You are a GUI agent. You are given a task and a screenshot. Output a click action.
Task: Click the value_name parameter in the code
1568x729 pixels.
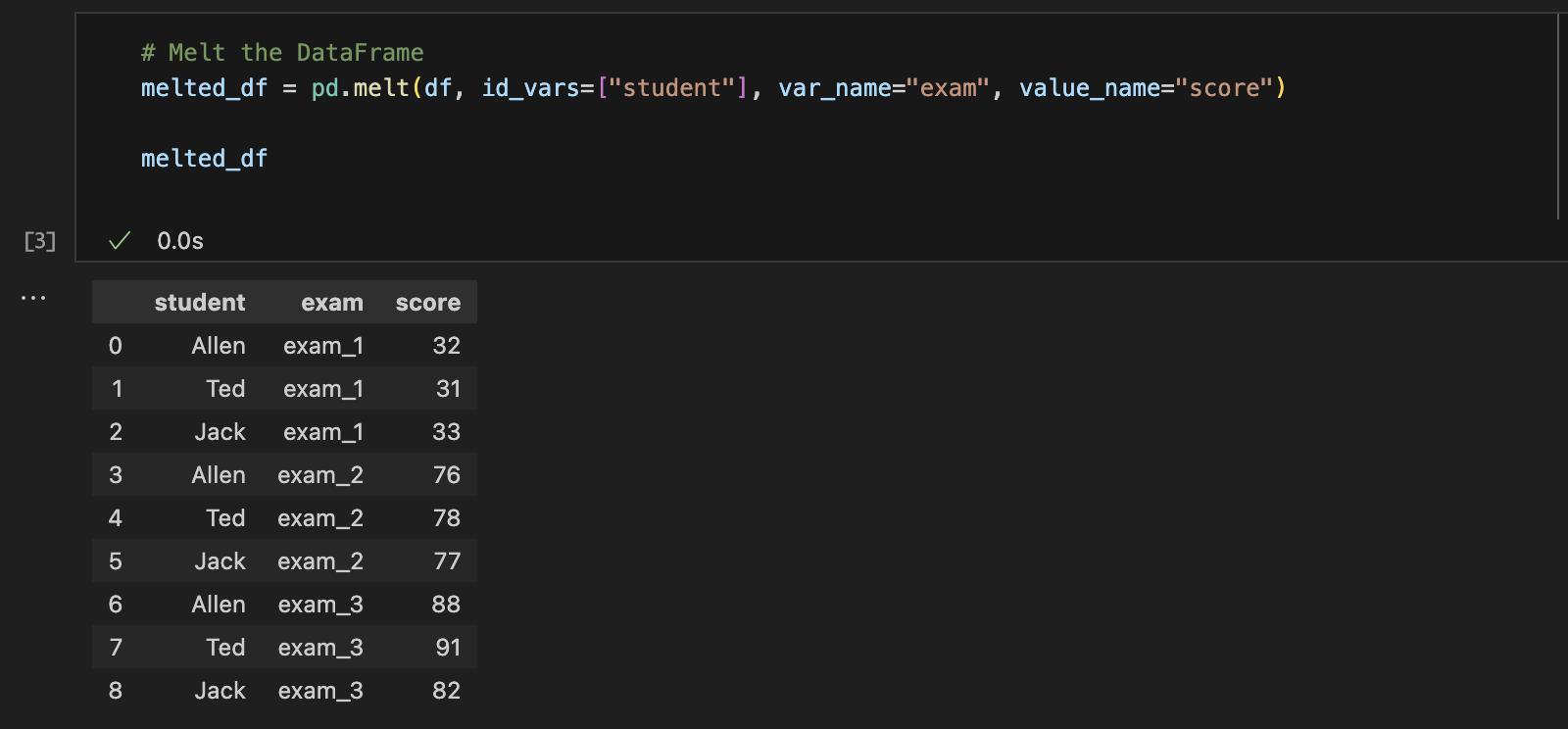coord(1089,88)
